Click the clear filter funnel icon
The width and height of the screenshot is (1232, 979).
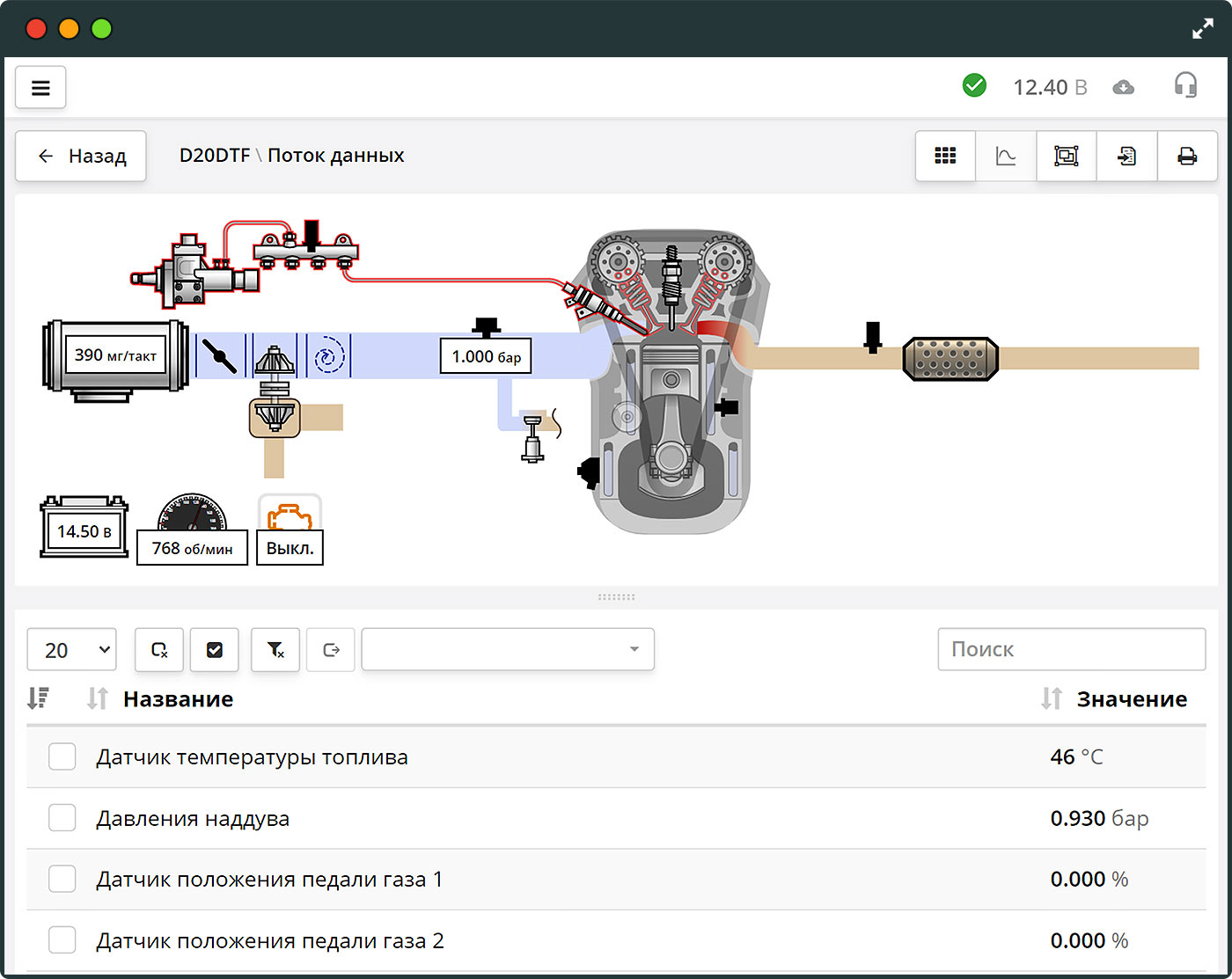[x=275, y=650]
